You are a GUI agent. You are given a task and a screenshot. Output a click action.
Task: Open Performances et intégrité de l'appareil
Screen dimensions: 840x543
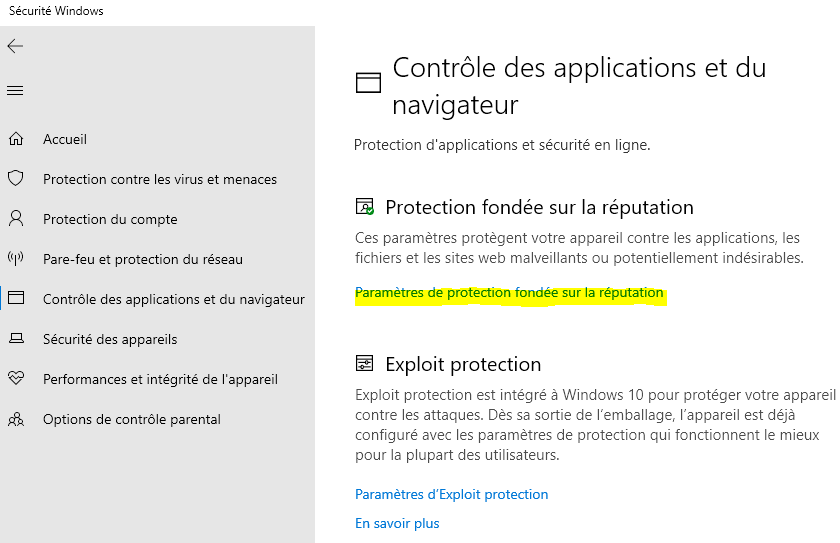click(x=160, y=379)
